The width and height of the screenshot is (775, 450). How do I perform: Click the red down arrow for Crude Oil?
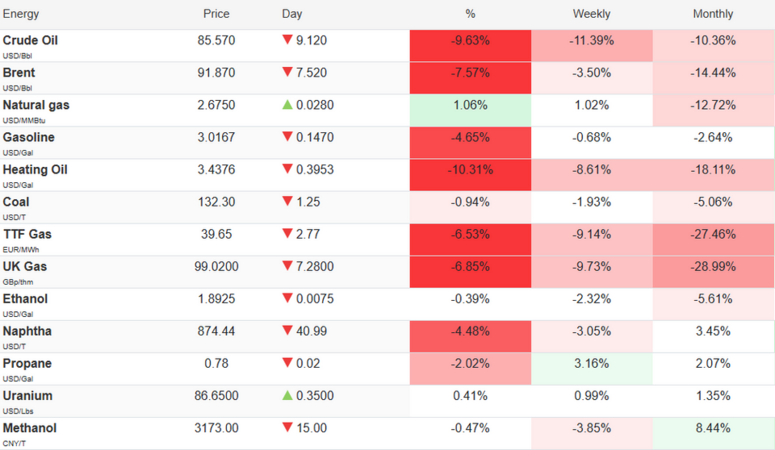287,40
